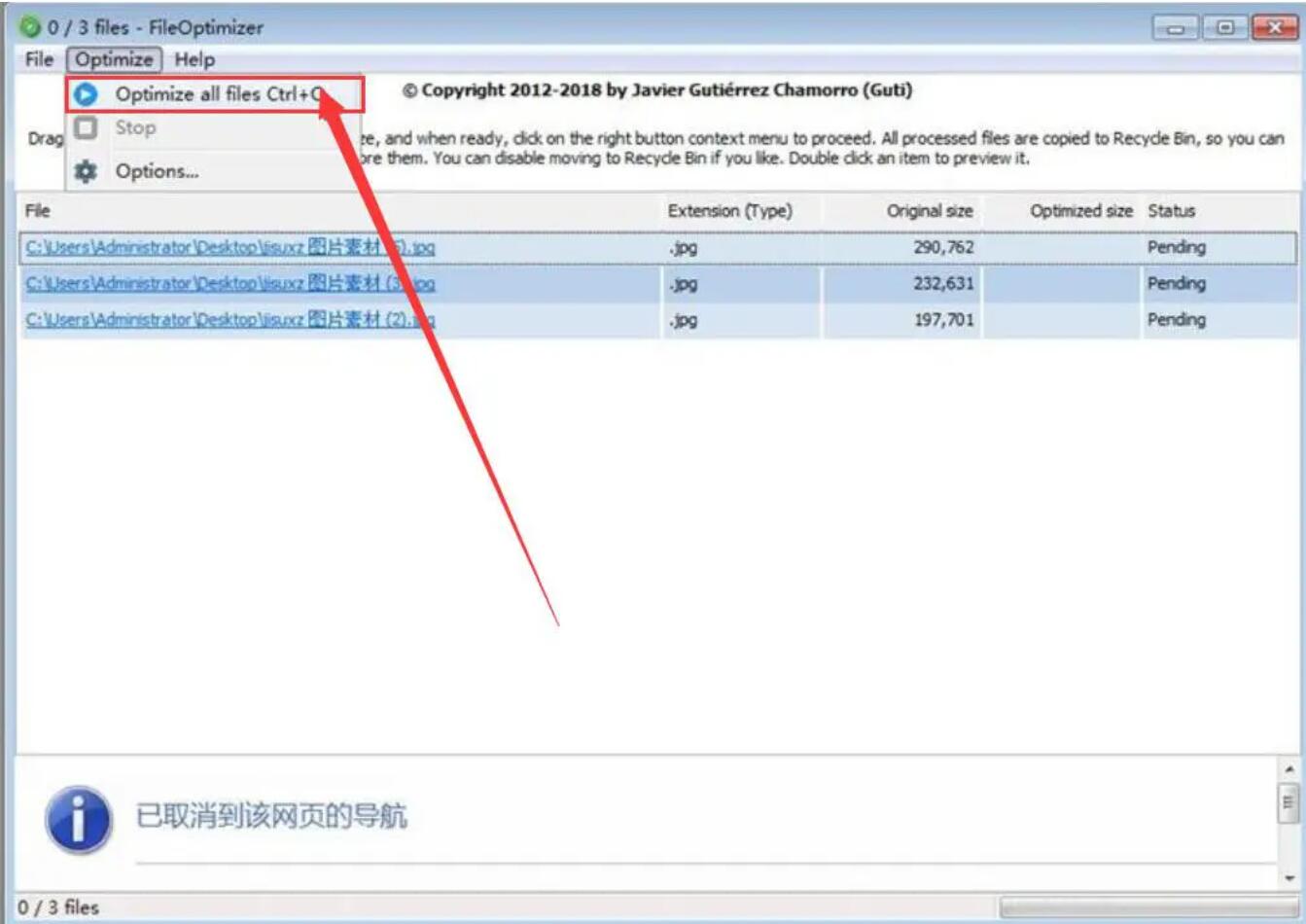Open the 290,762 byte jpg file link
Screen dimensions: 1306x924
(230, 247)
